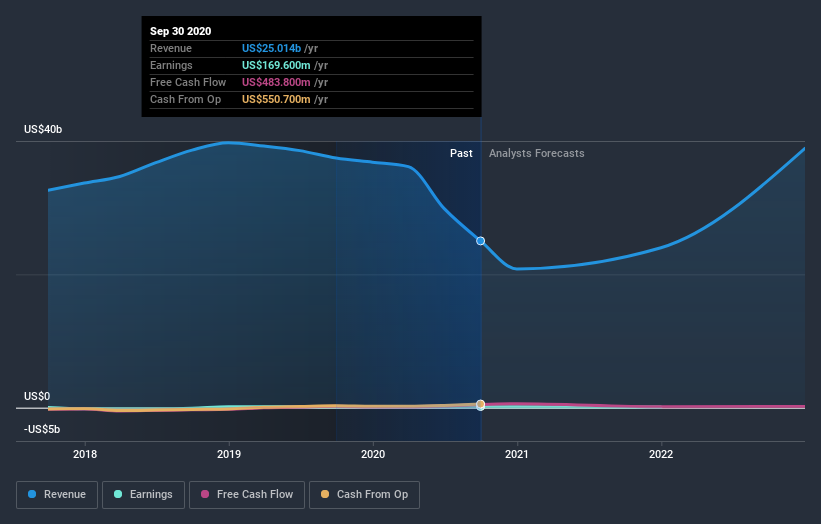
Task: Click the teal Earnings legend dot
Action: (118, 494)
